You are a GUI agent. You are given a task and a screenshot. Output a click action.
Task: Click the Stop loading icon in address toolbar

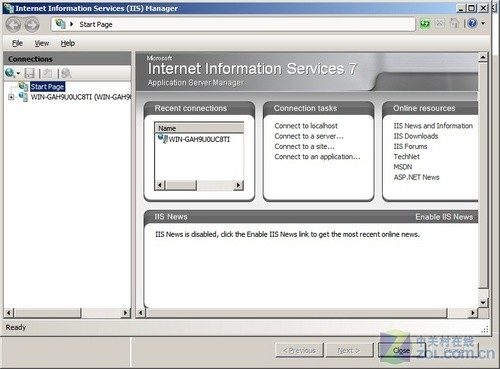pyautogui.click(x=440, y=24)
